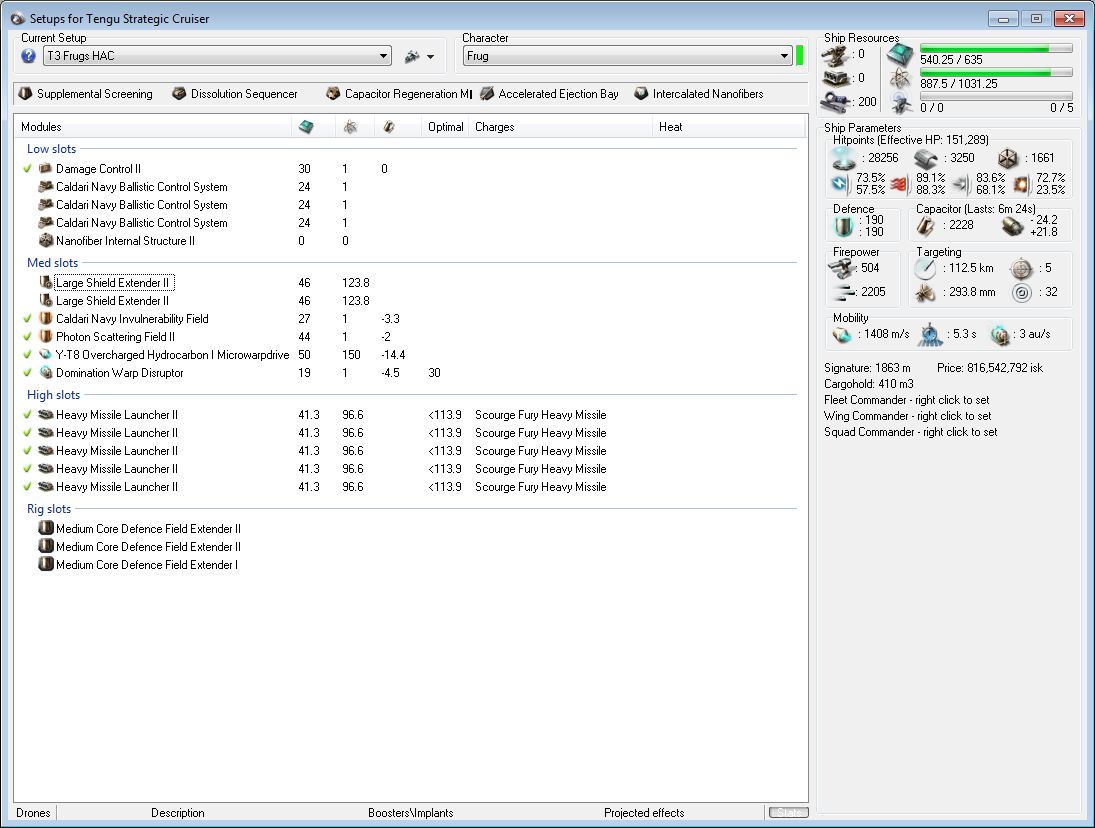Toggle the Caldari Navy Invulnerability Field checkmark
The height and width of the screenshot is (828, 1095).
[27, 318]
